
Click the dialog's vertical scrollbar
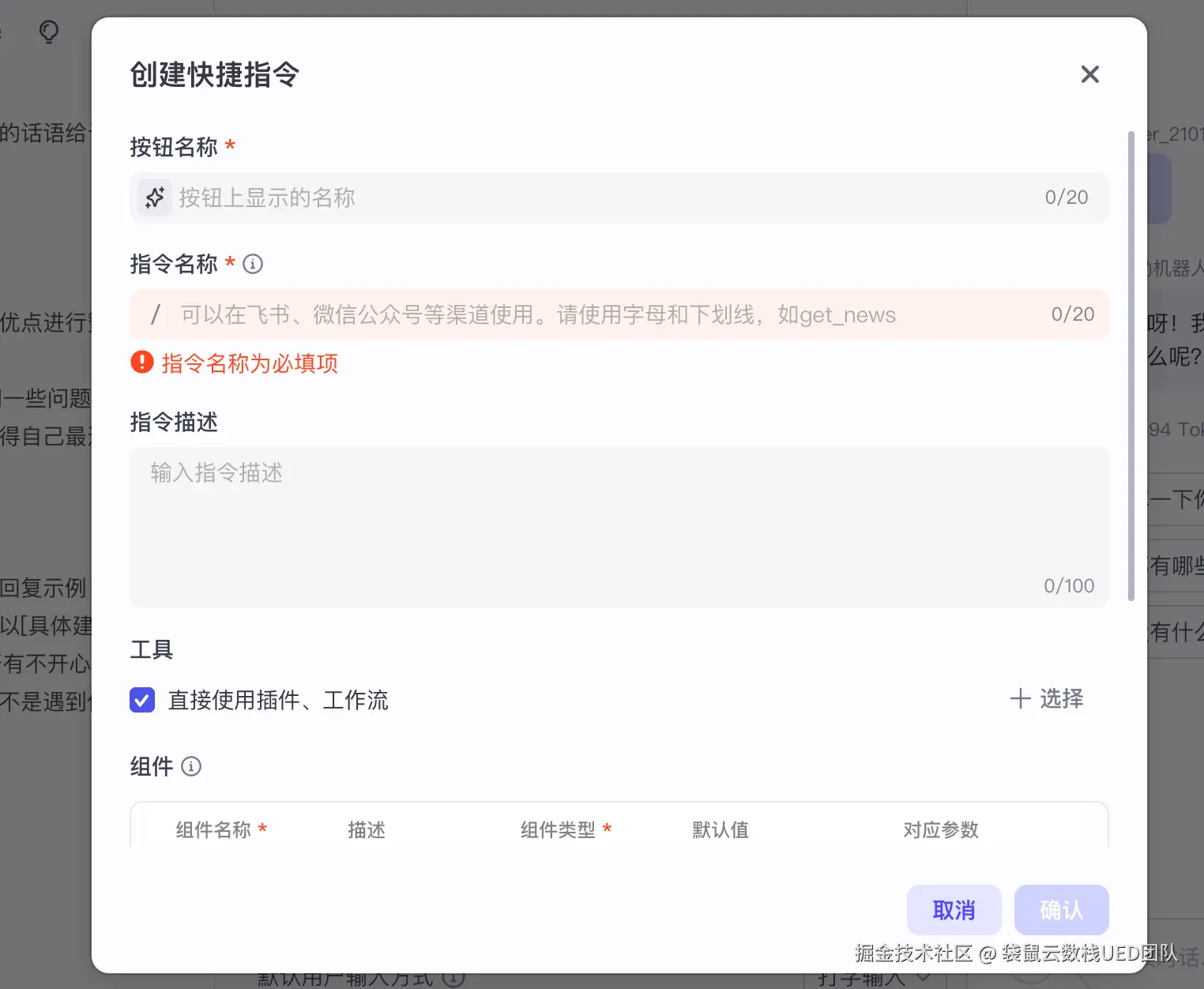point(1131,367)
